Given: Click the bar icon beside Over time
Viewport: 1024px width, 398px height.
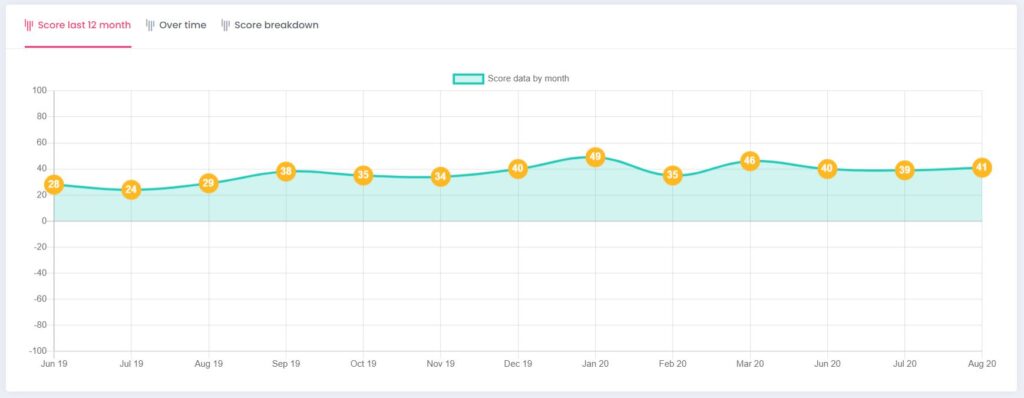Looking at the screenshot, I should coord(150,25).
